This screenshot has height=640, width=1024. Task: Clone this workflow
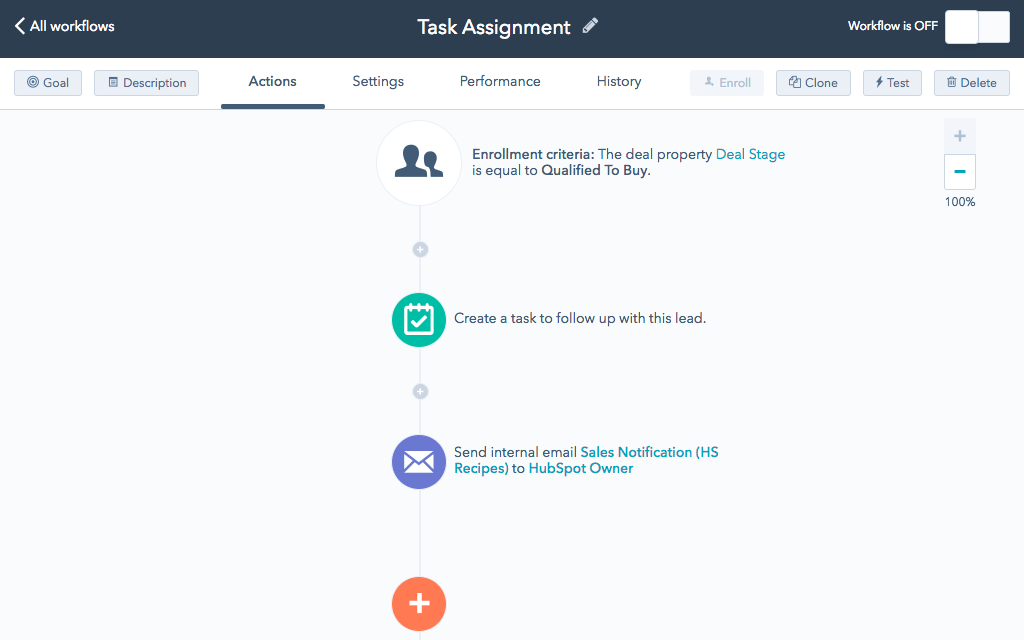coord(813,82)
